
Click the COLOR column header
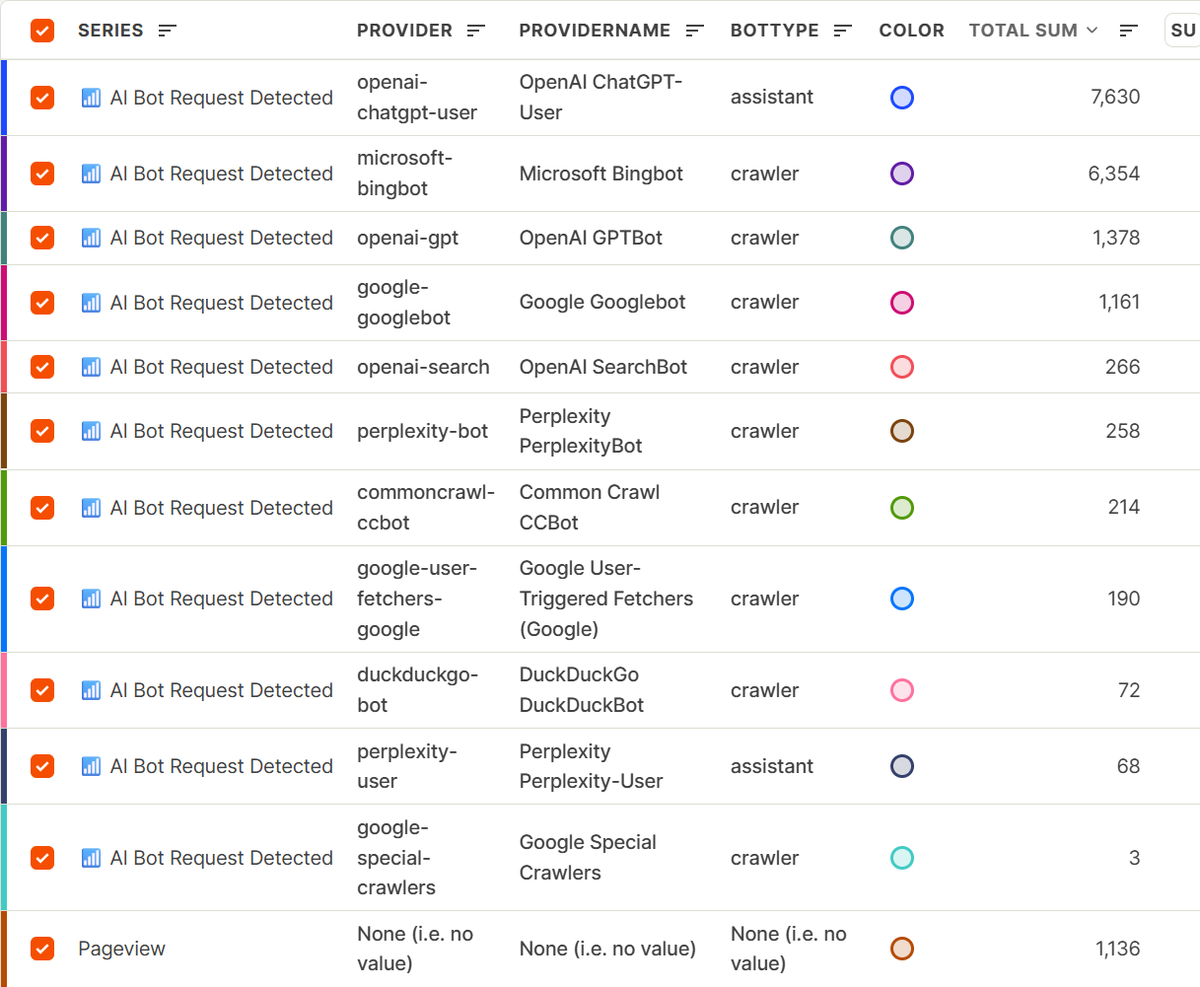912,31
